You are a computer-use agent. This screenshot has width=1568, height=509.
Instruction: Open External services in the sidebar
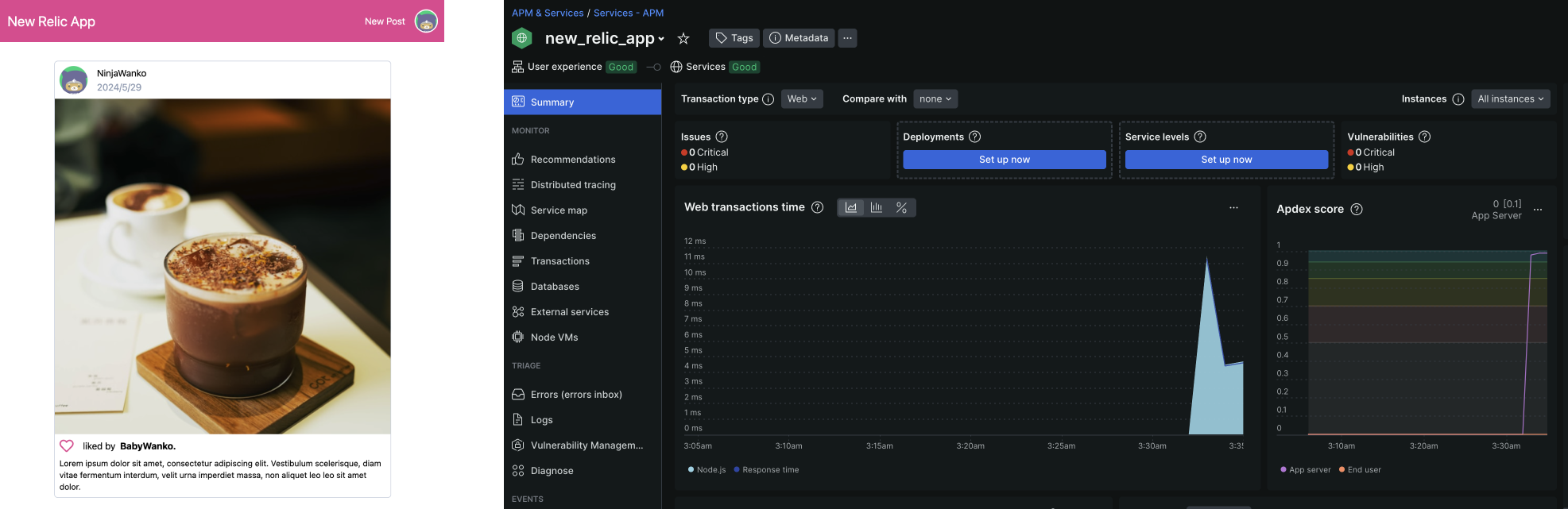coord(583,312)
